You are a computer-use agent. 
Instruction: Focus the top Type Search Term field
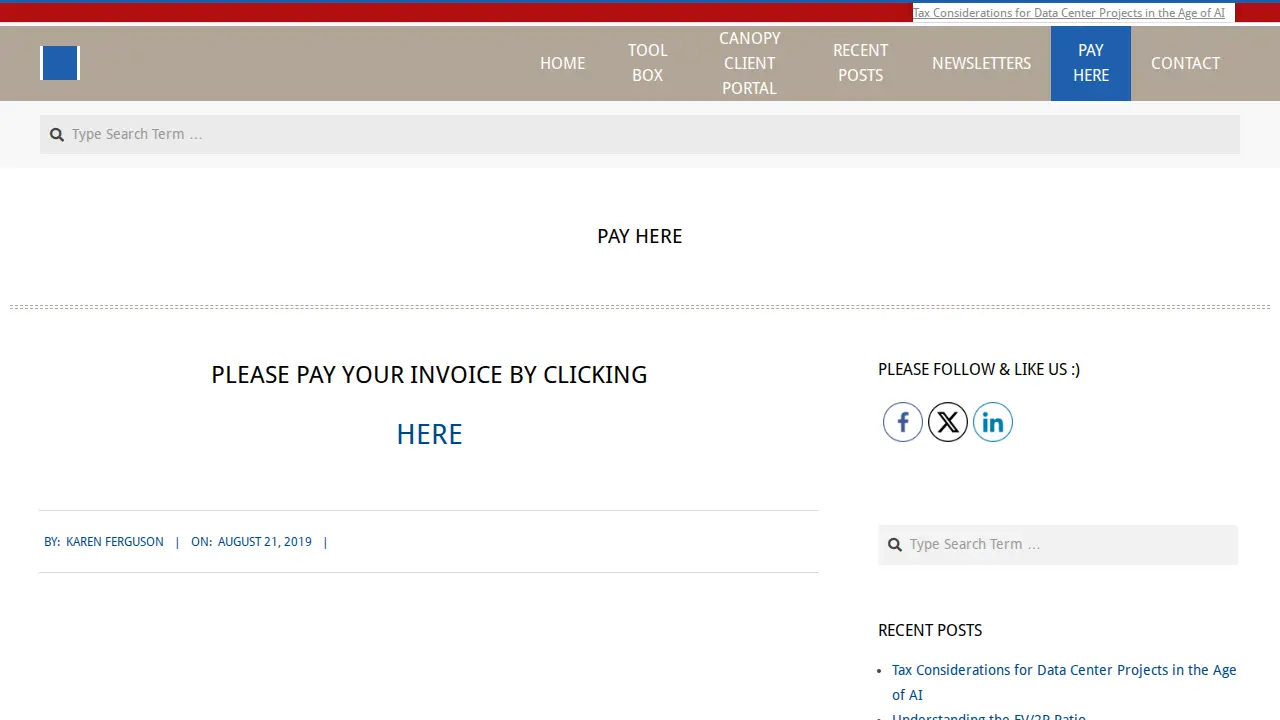[640, 134]
